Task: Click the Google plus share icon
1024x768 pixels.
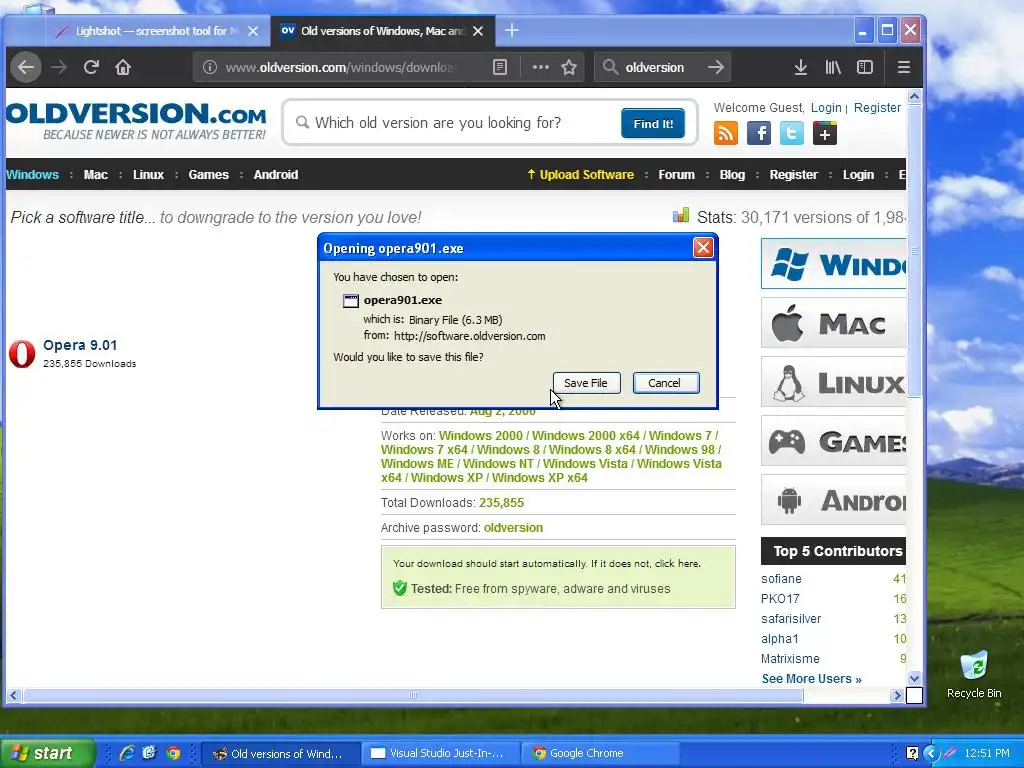Action: [x=825, y=133]
